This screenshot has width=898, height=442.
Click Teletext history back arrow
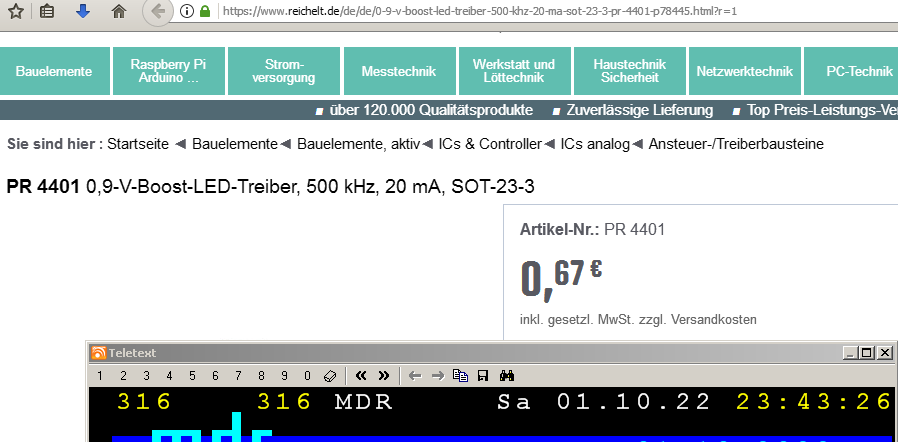[415, 376]
